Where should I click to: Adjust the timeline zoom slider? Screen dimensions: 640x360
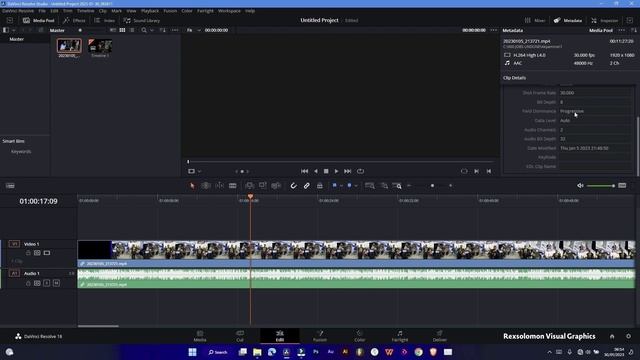click(x=432, y=186)
